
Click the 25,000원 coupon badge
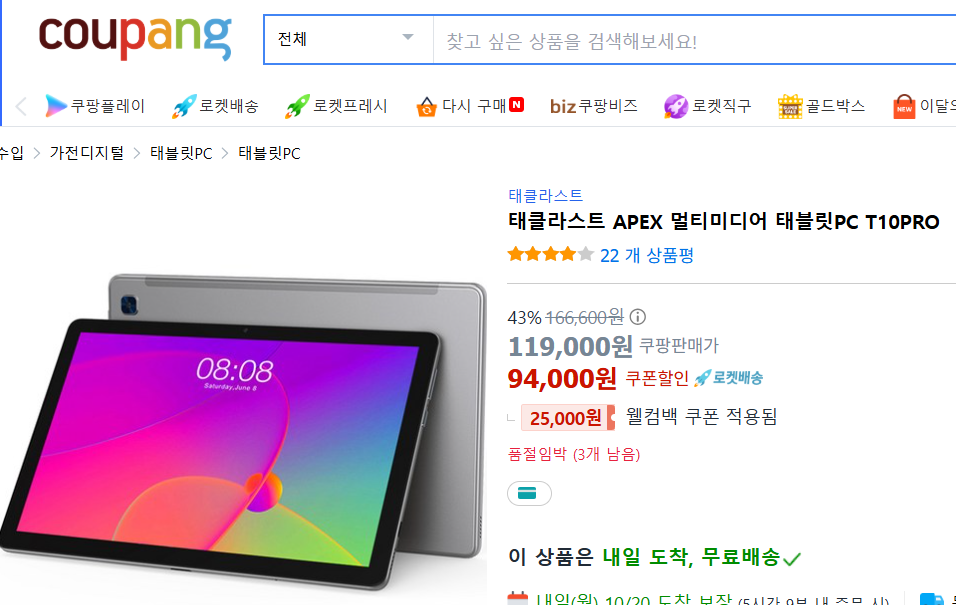tap(567, 418)
